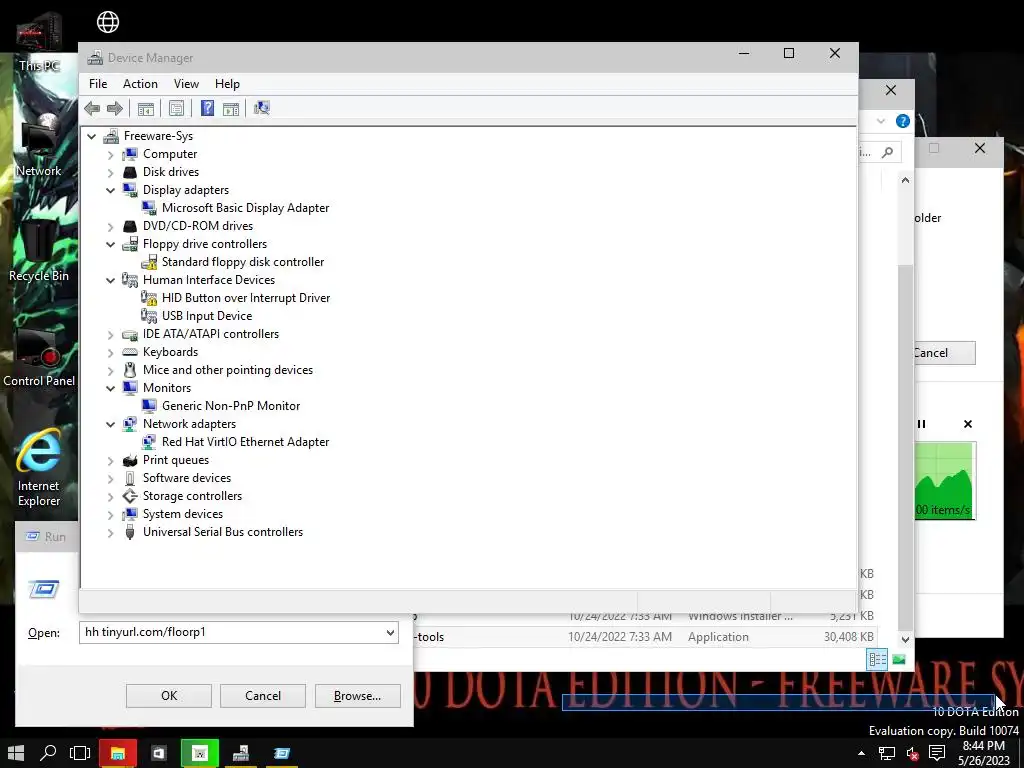Select the Red Hat VirtIO Ethernet Adapter icon
Viewport: 1024px width, 768px height.
149,442
